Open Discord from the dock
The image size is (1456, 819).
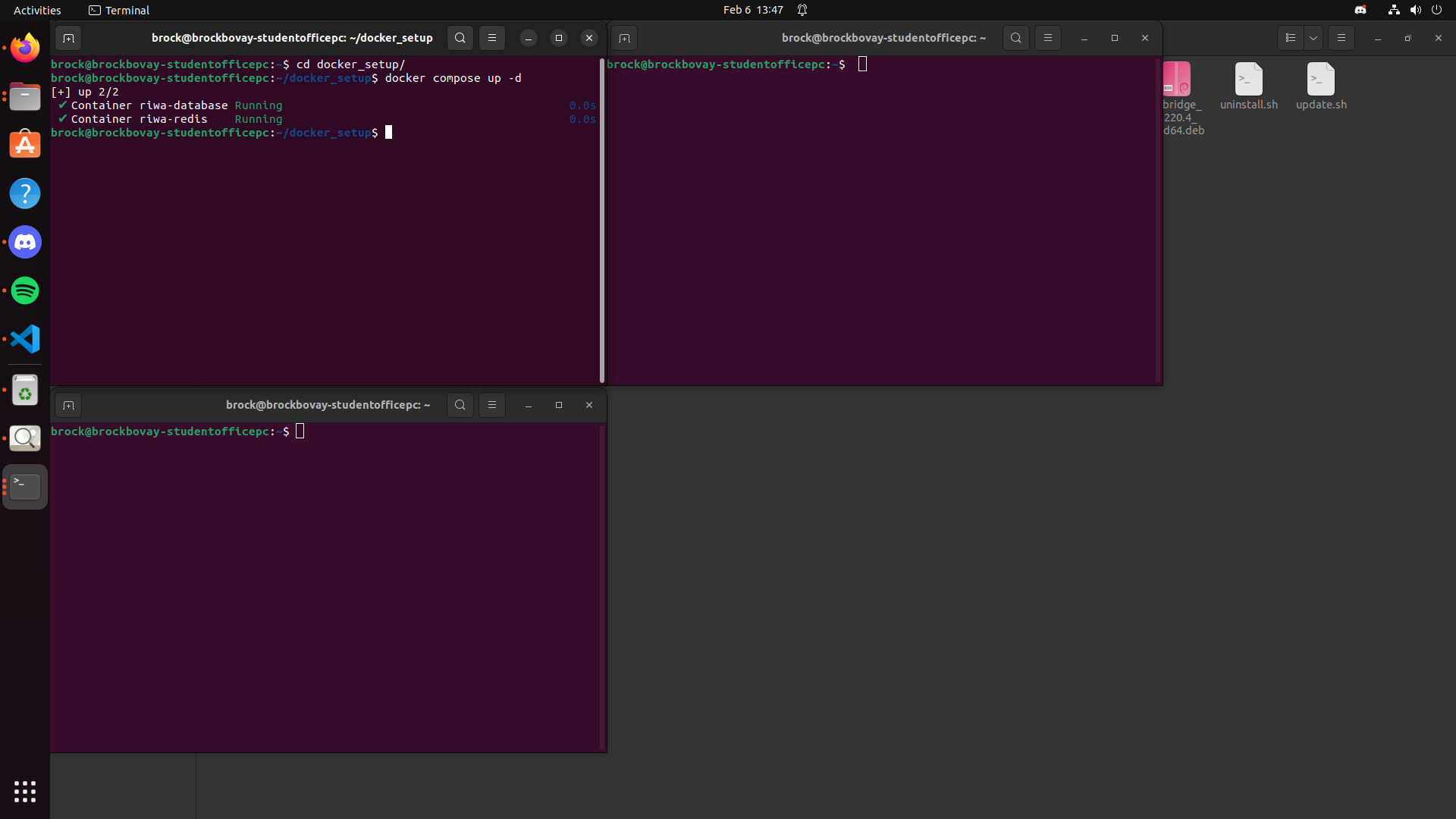pyautogui.click(x=25, y=242)
